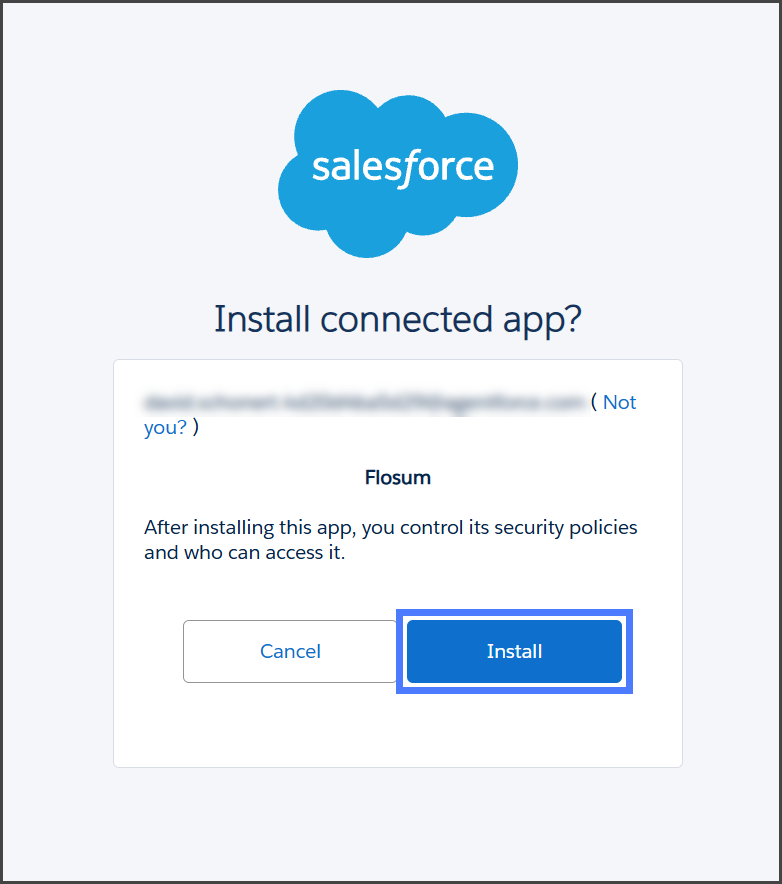782x884 pixels.
Task: Dismiss the dialog using Cancel
Action: (290, 651)
